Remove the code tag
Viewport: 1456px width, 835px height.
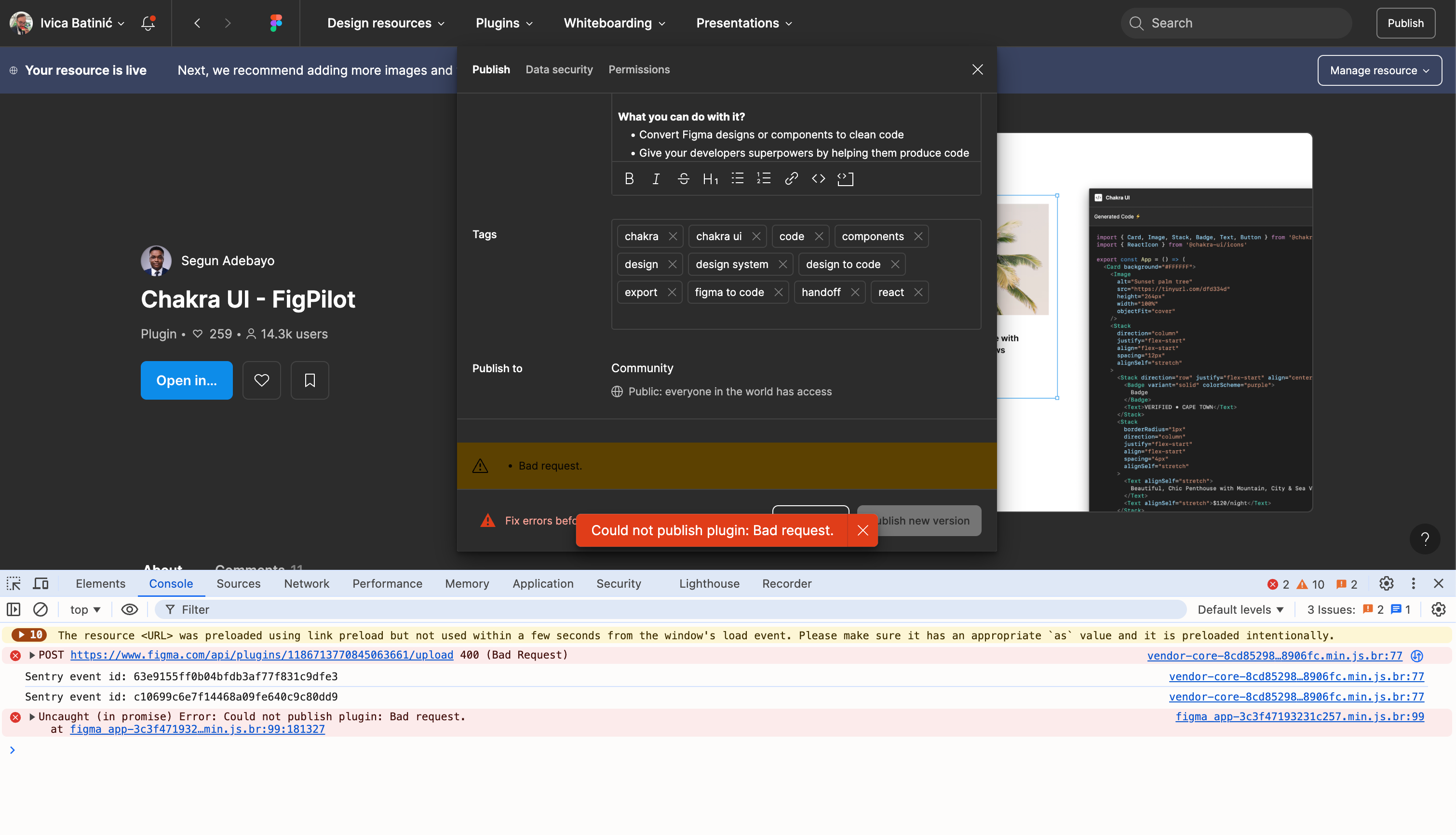[x=818, y=236]
